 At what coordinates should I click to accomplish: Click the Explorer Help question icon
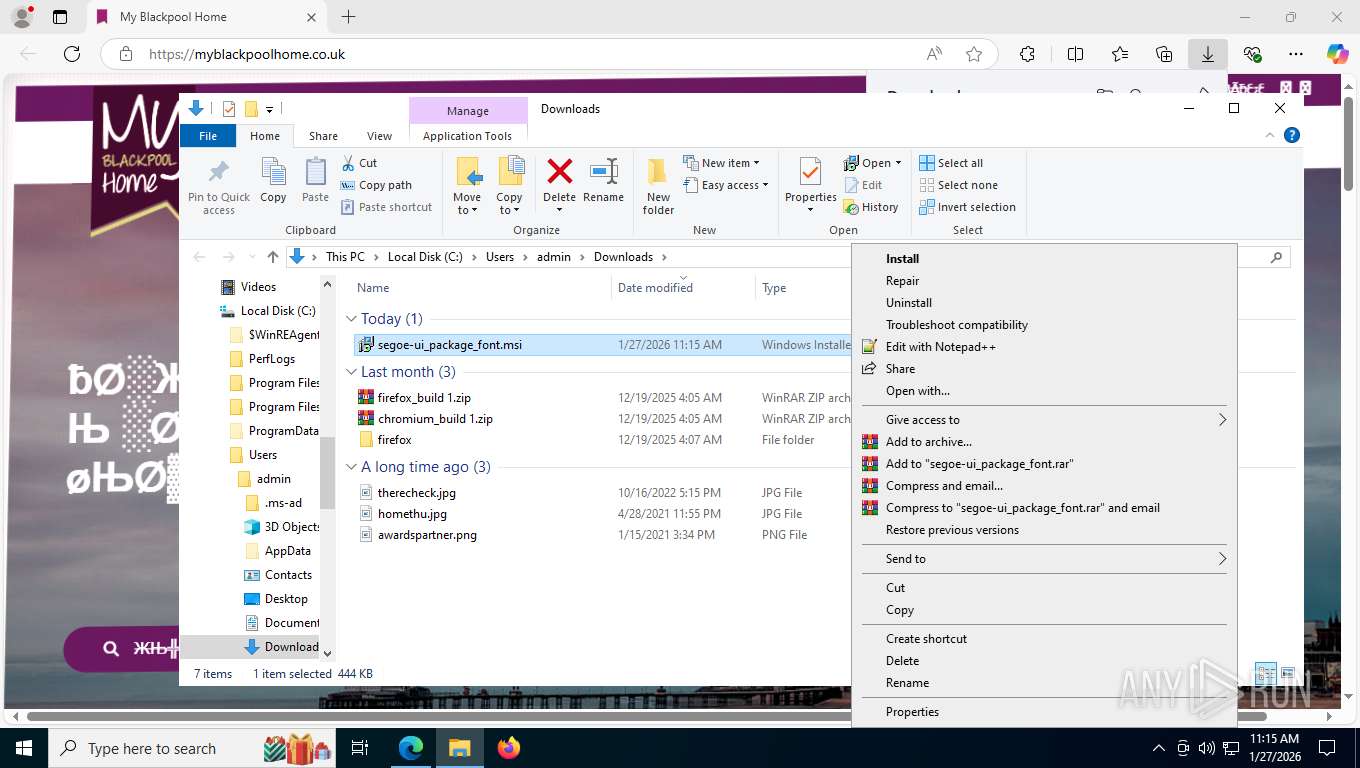tap(1292, 135)
